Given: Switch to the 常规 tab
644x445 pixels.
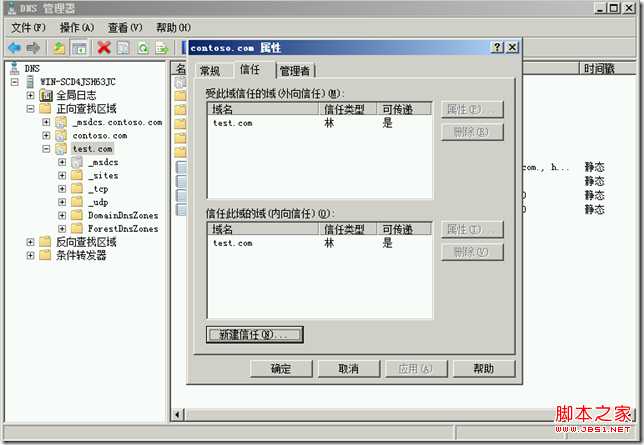Looking at the screenshot, I should [210, 71].
